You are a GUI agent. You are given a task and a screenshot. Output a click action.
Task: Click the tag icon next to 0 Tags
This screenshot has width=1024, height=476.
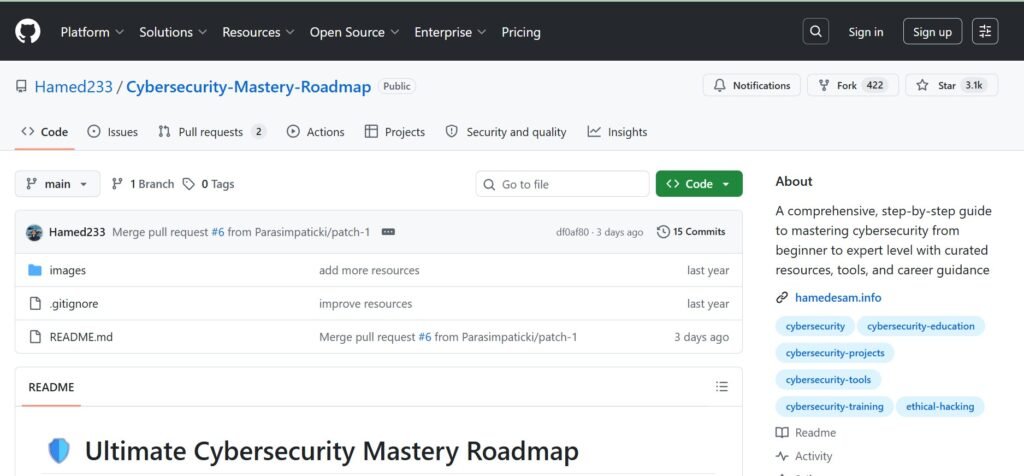tap(189, 184)
